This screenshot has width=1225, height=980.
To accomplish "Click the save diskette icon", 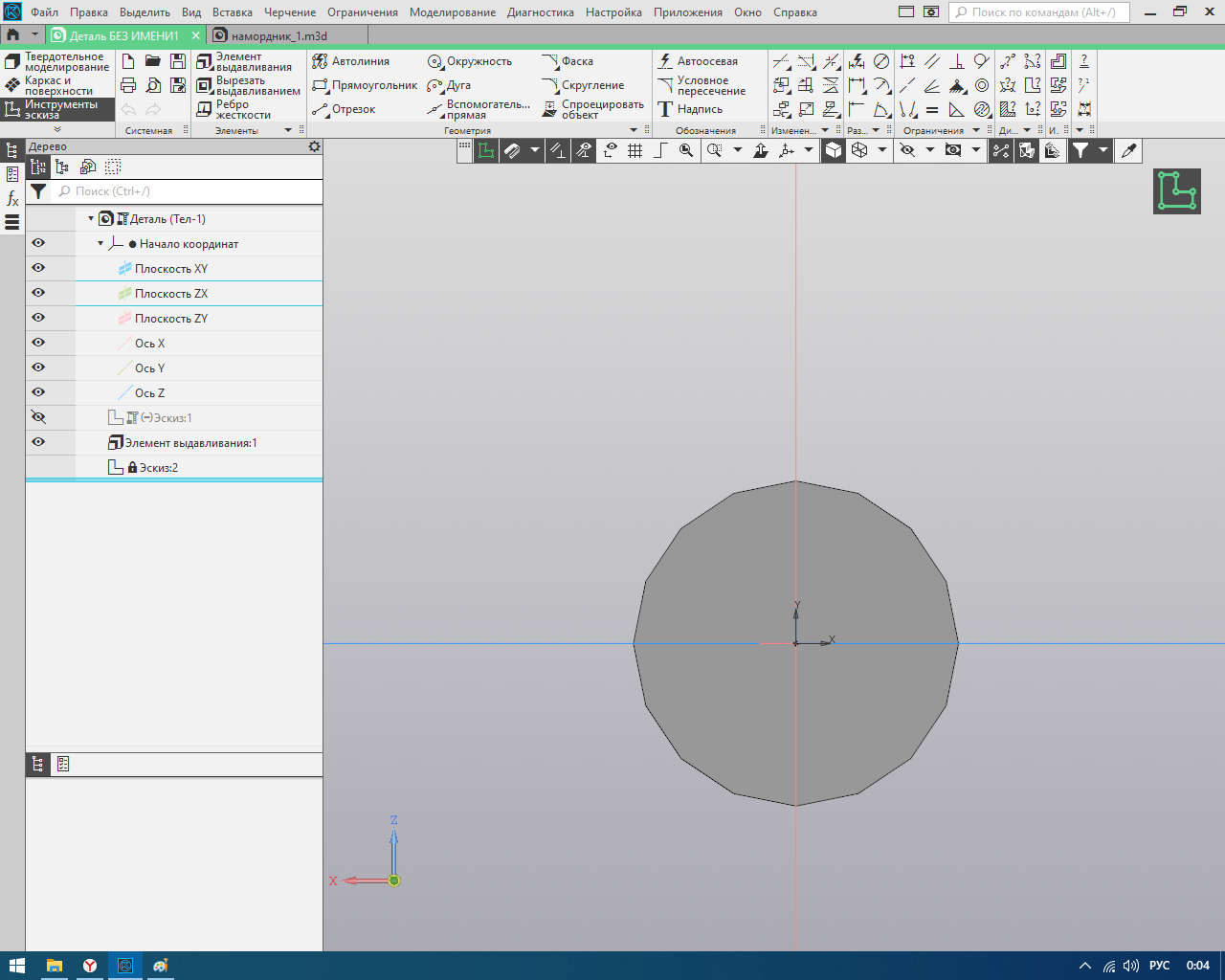I will (178, 61).
